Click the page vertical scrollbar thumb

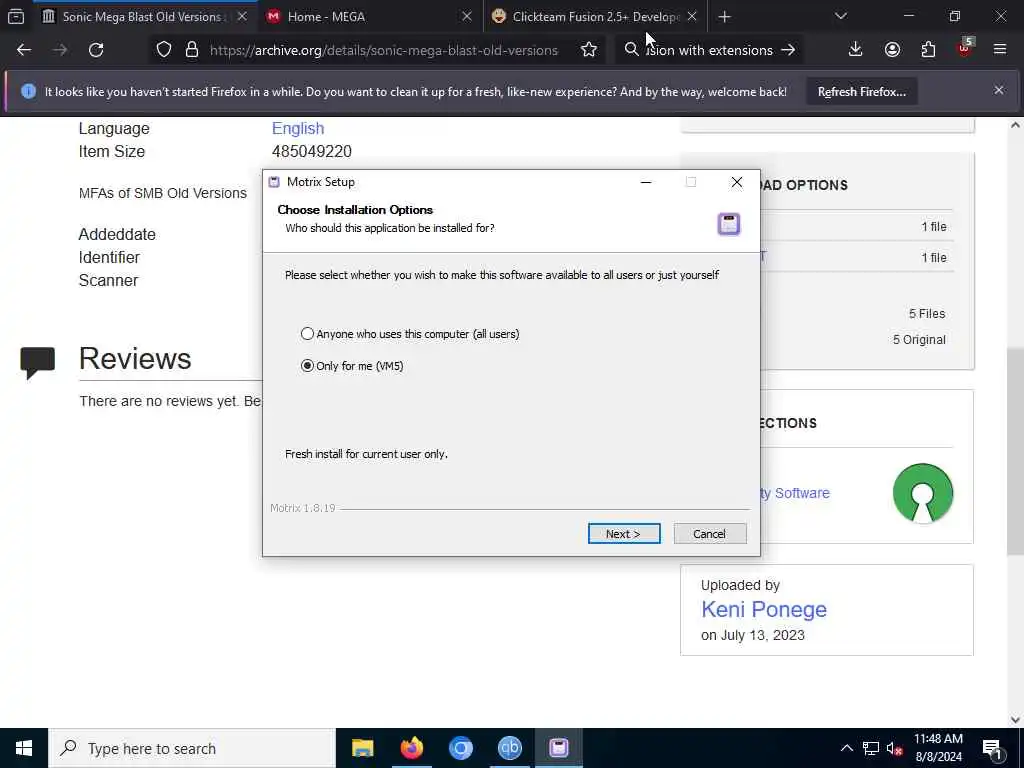(1015, 451)
